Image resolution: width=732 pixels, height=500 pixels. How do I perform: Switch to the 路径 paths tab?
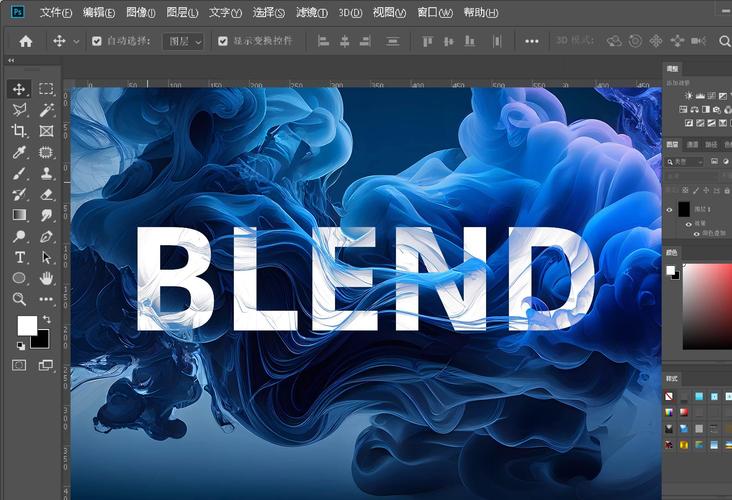click(711, 145)
